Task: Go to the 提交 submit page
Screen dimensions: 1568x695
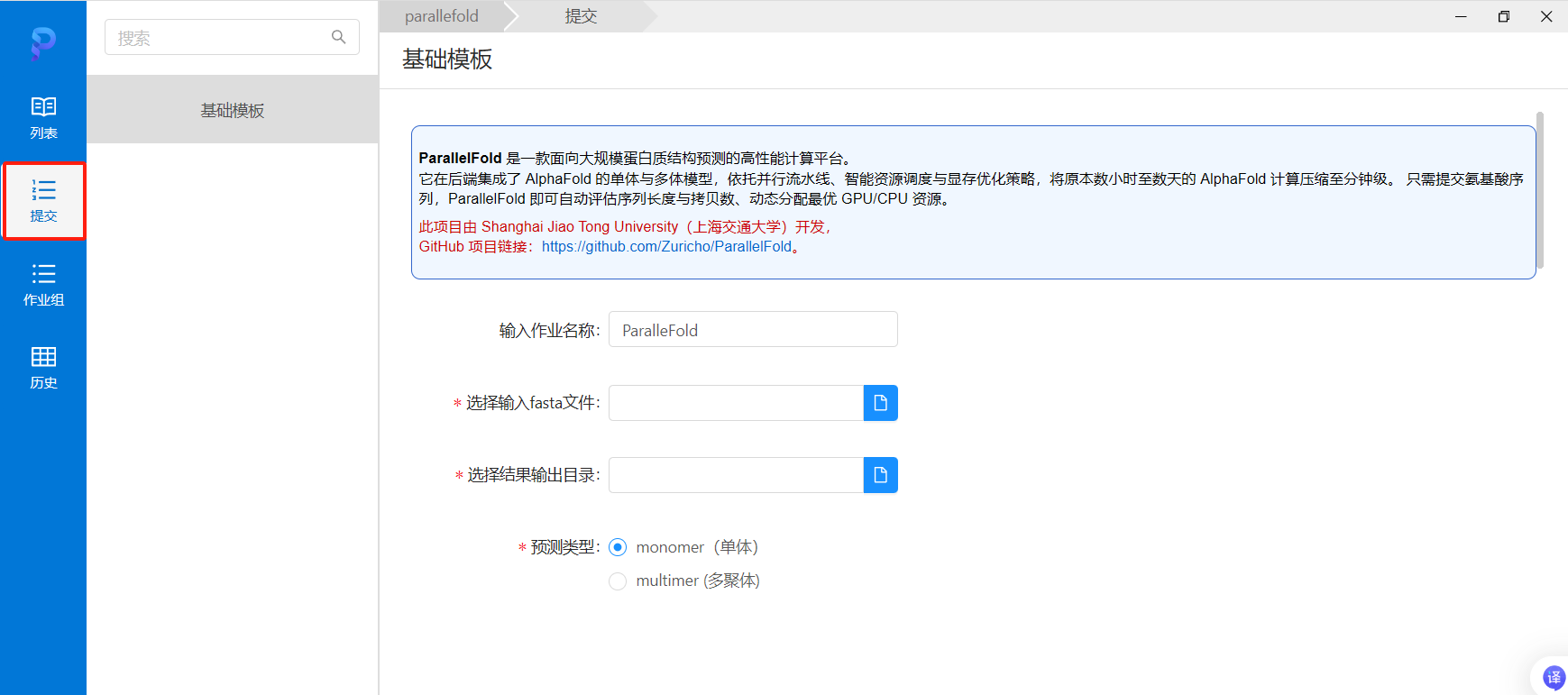Action: pyautogui.click(x=43, y=201)
